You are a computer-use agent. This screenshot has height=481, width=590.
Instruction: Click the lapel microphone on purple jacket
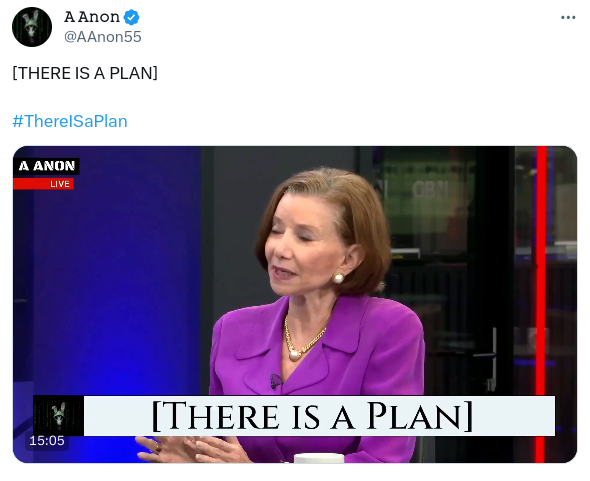pyautogui.click(x=276, y=381)
